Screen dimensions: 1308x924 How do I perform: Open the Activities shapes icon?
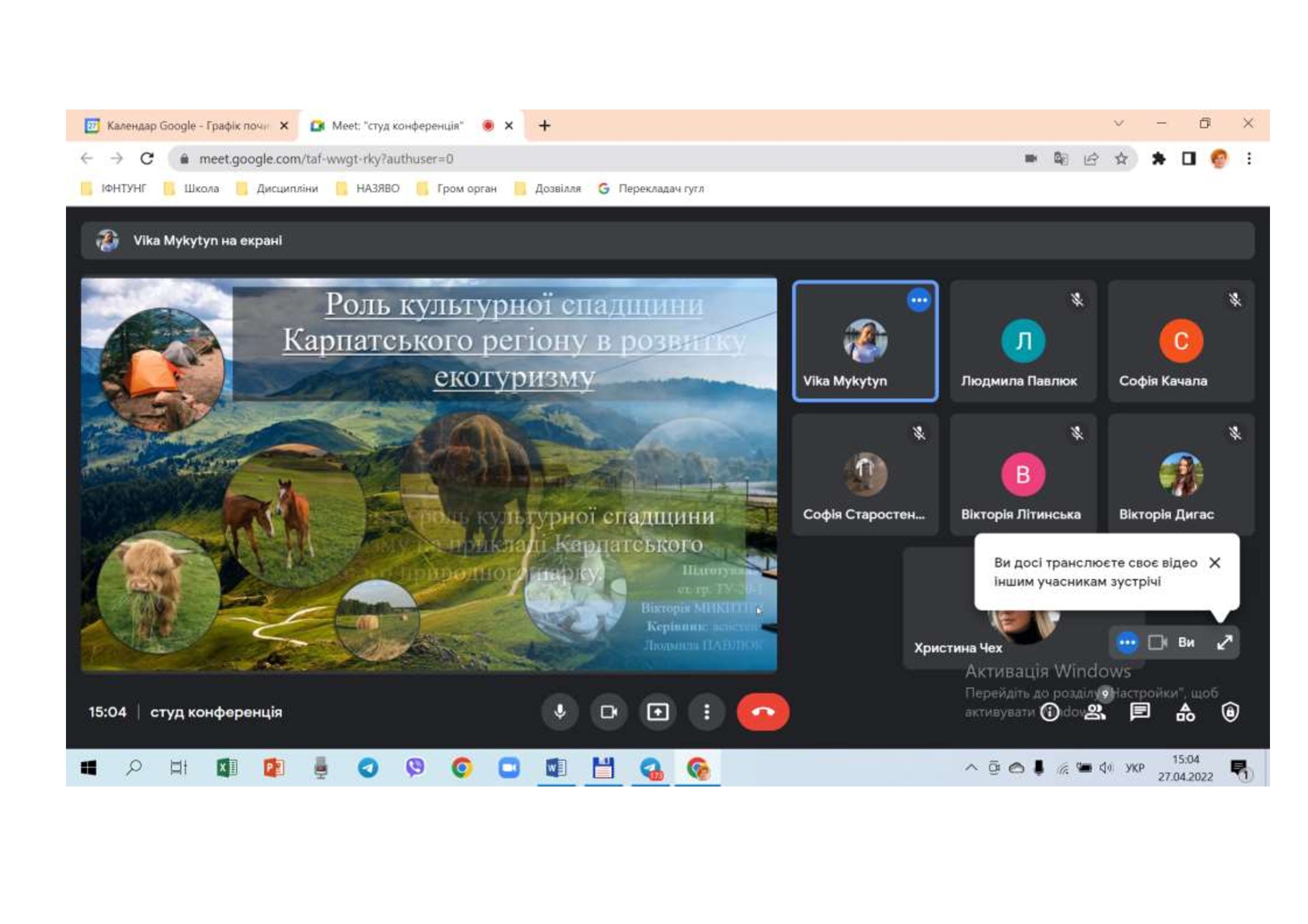pos(1185,712)
